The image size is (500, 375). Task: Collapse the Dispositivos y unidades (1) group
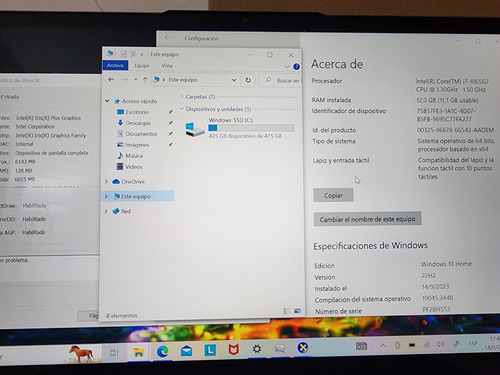[182, 109]
